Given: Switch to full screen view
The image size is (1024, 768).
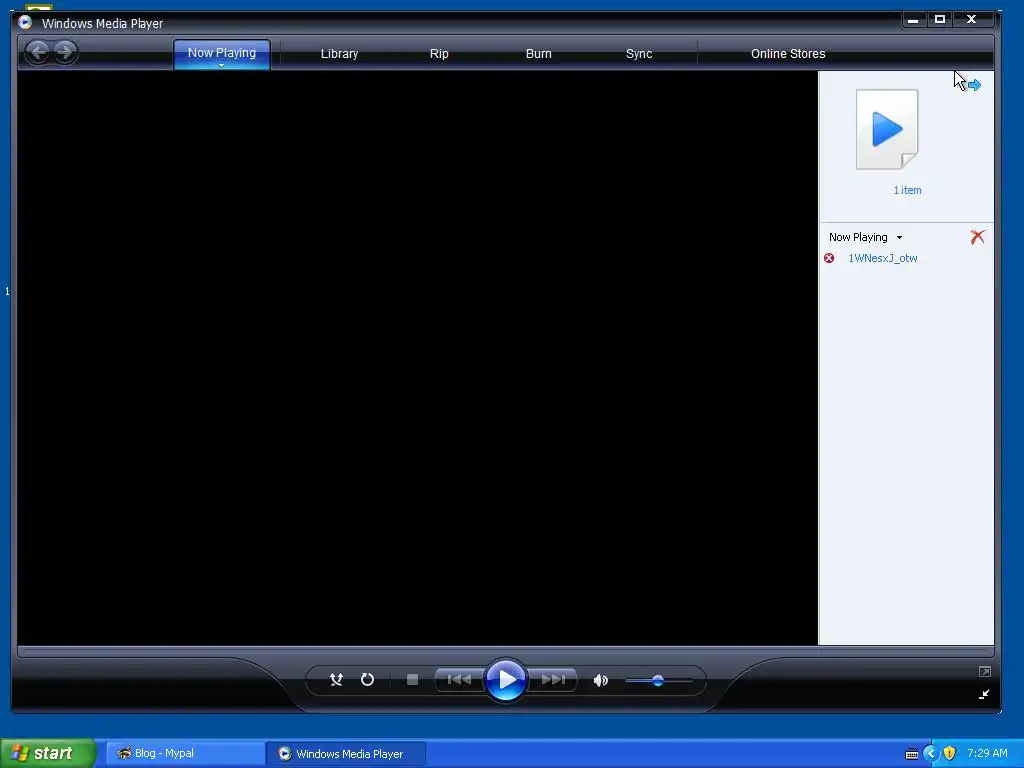Looking at the screenshot, I should point(985,671).
